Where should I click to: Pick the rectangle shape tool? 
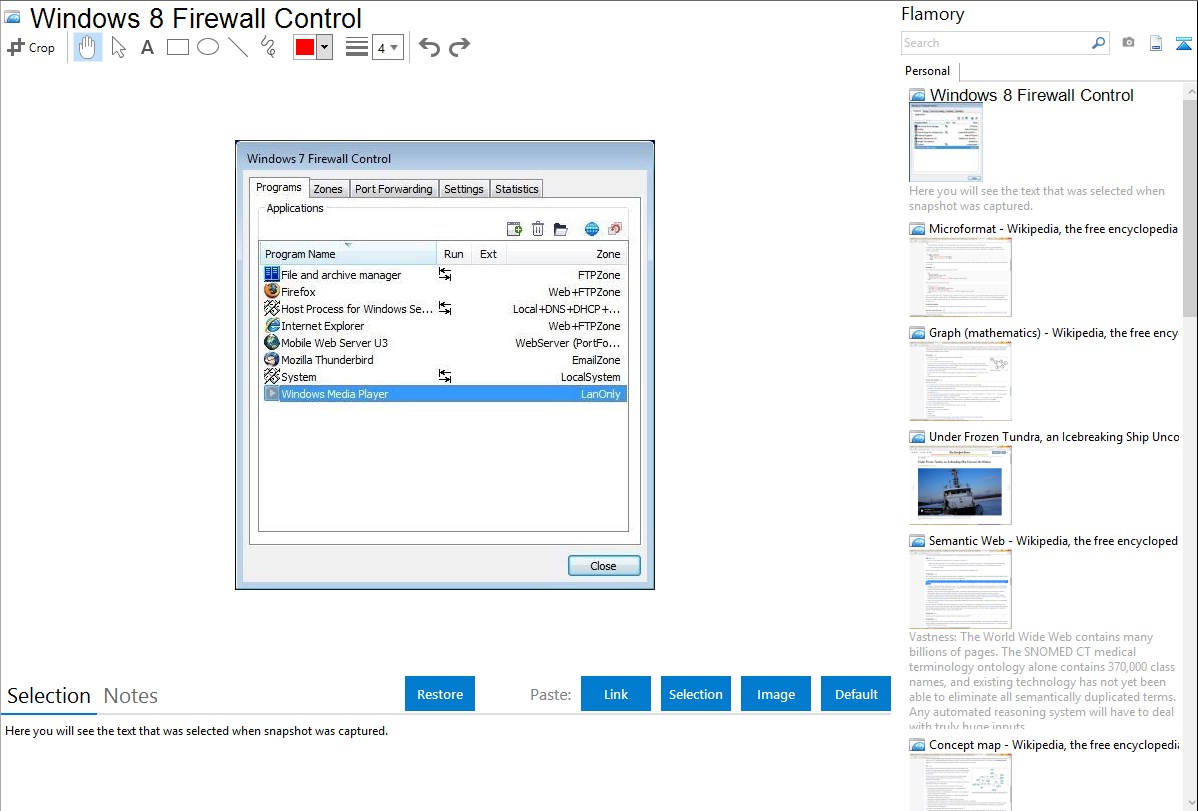[177, 47]
